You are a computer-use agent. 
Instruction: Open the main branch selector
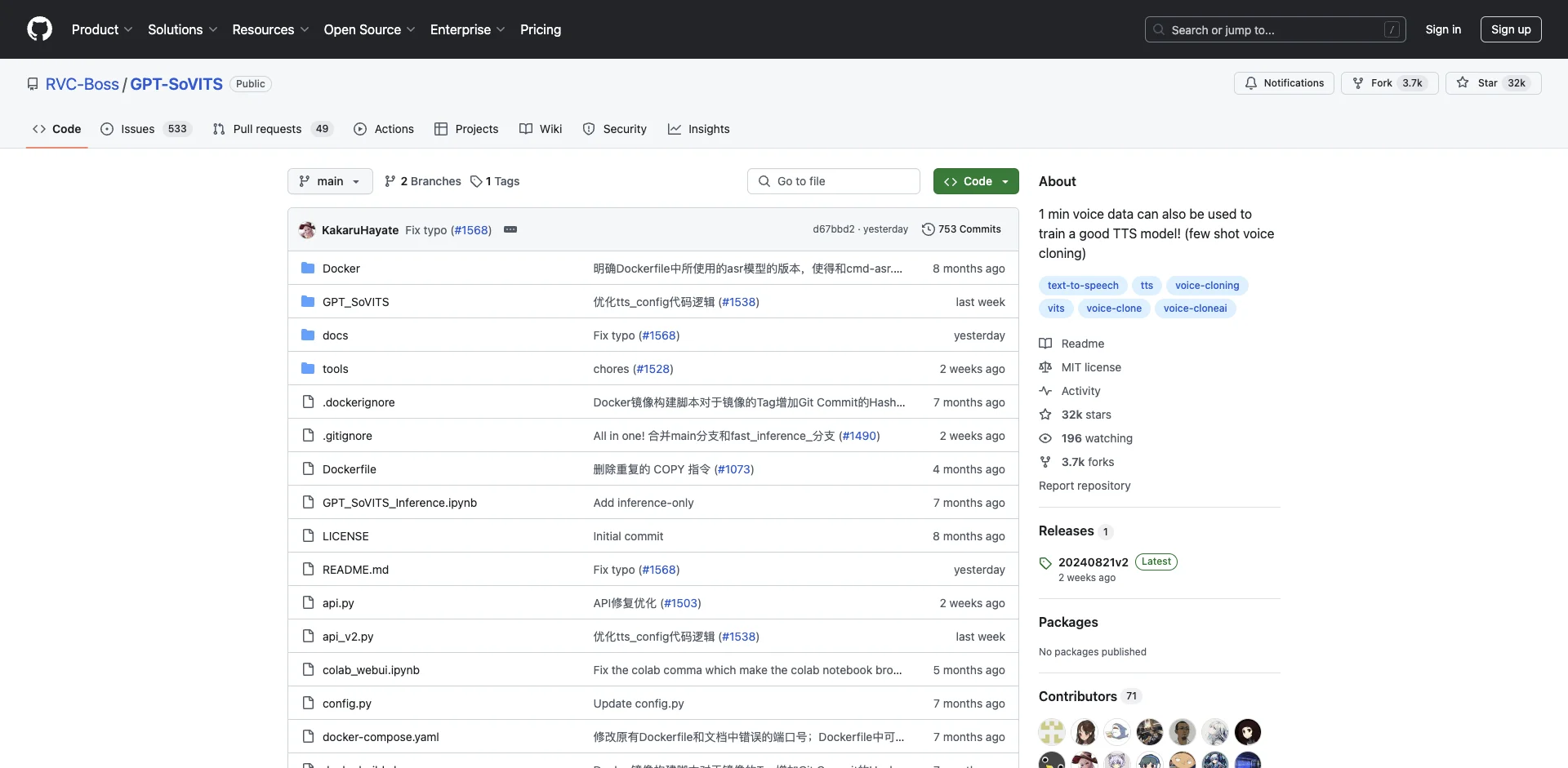click(330, 181)
